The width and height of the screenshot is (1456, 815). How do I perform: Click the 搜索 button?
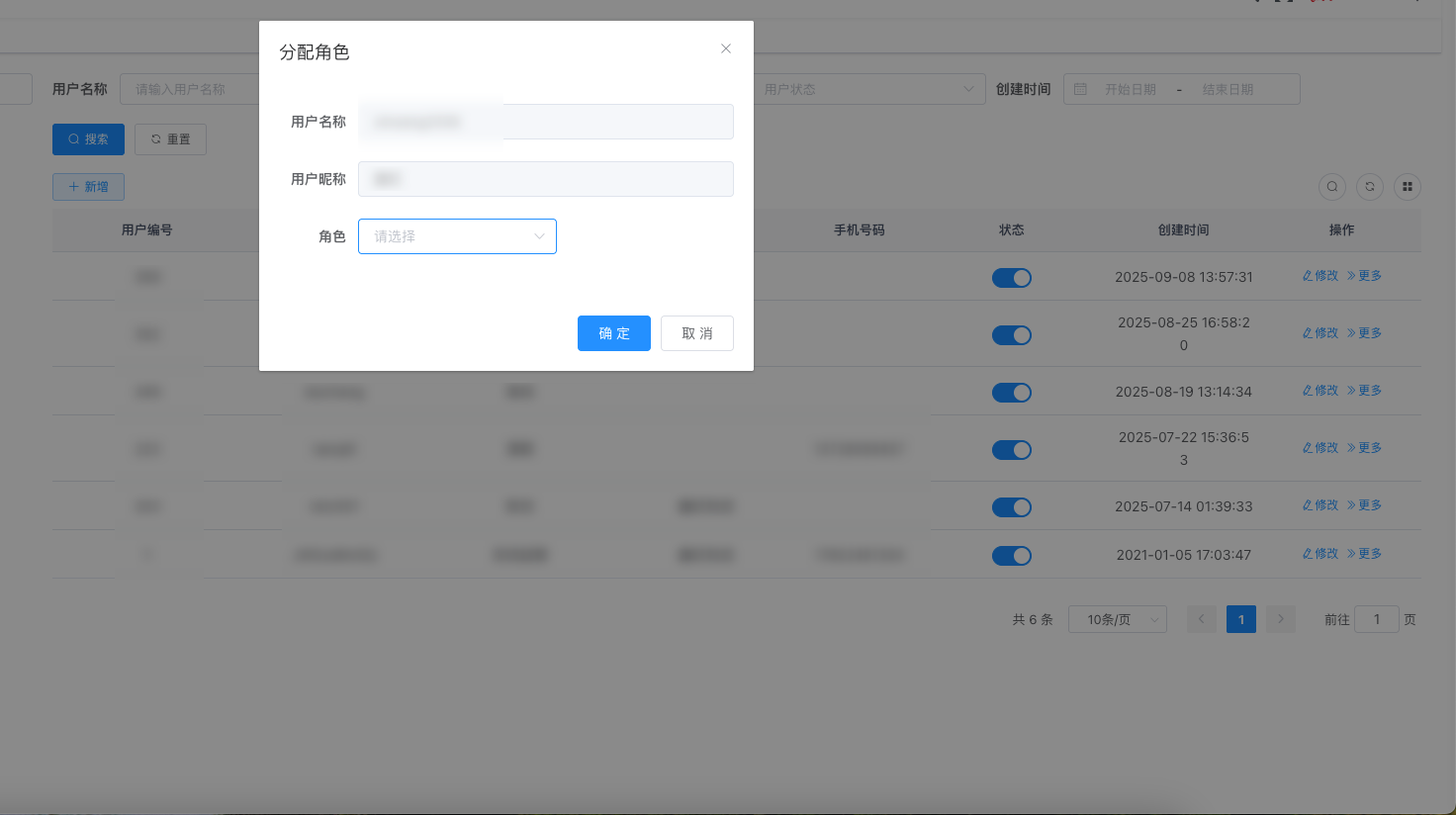tap(88, 139)
